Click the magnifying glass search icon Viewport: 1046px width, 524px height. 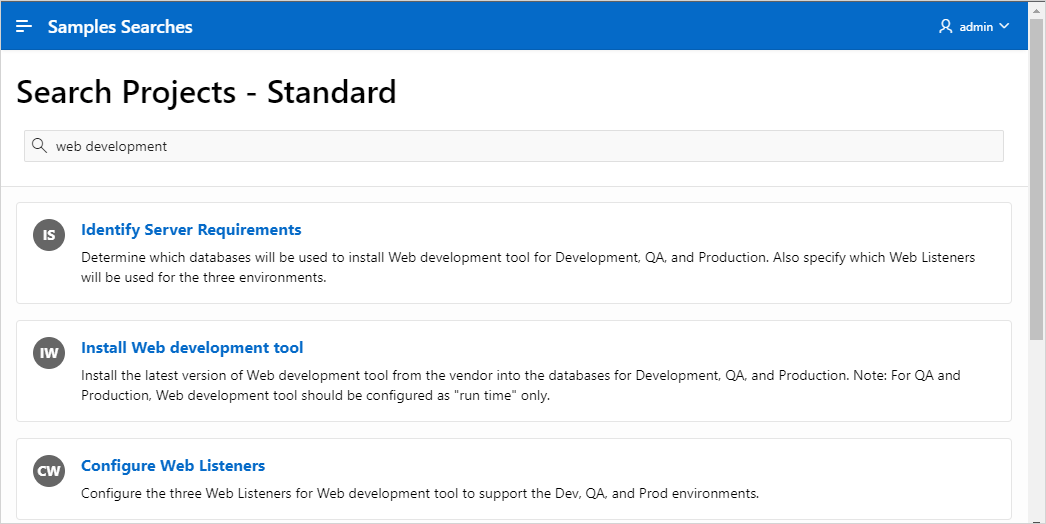tap(40, 146)
